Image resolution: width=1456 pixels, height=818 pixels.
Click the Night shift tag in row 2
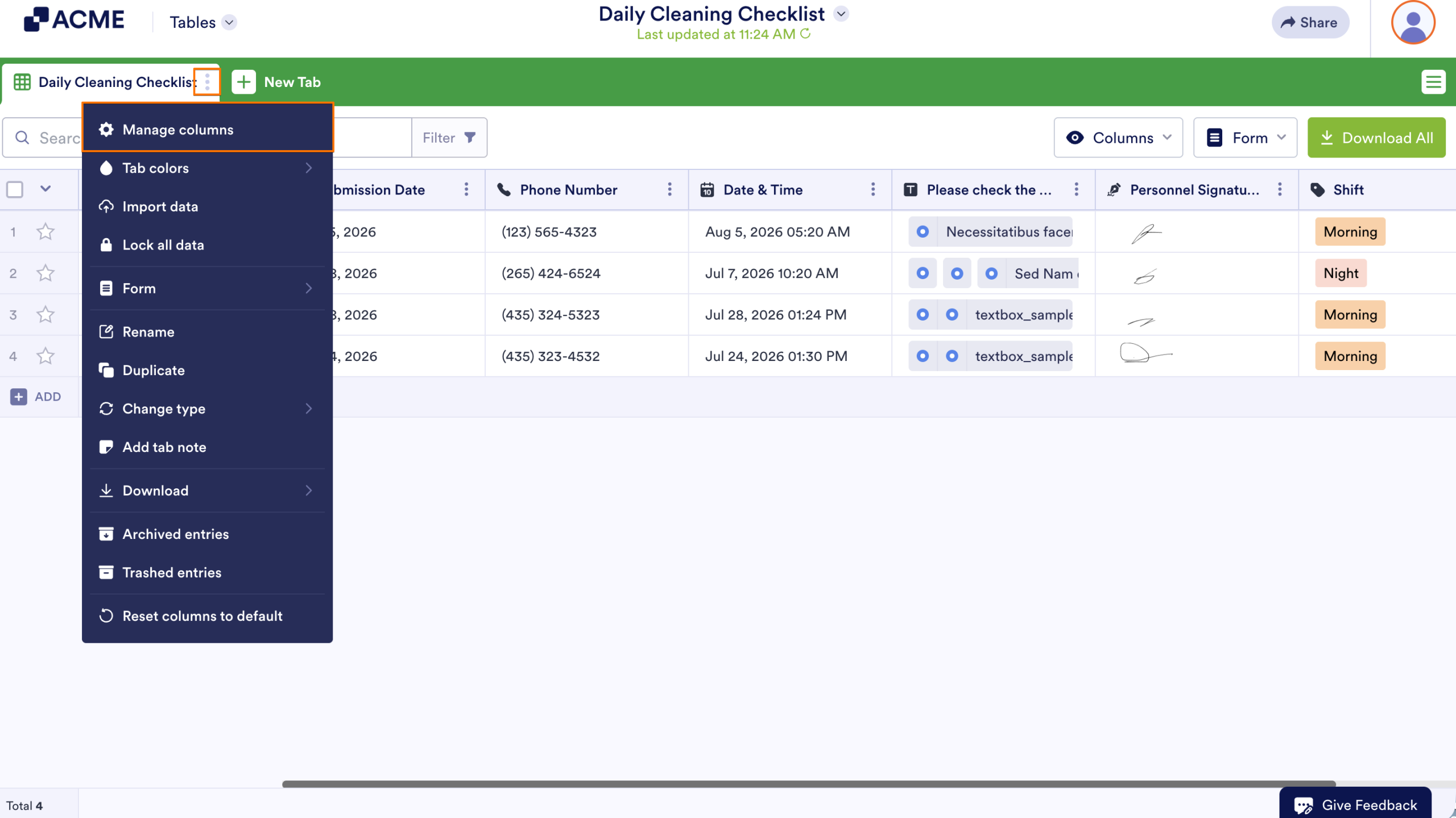click(x=1341, y=273)
